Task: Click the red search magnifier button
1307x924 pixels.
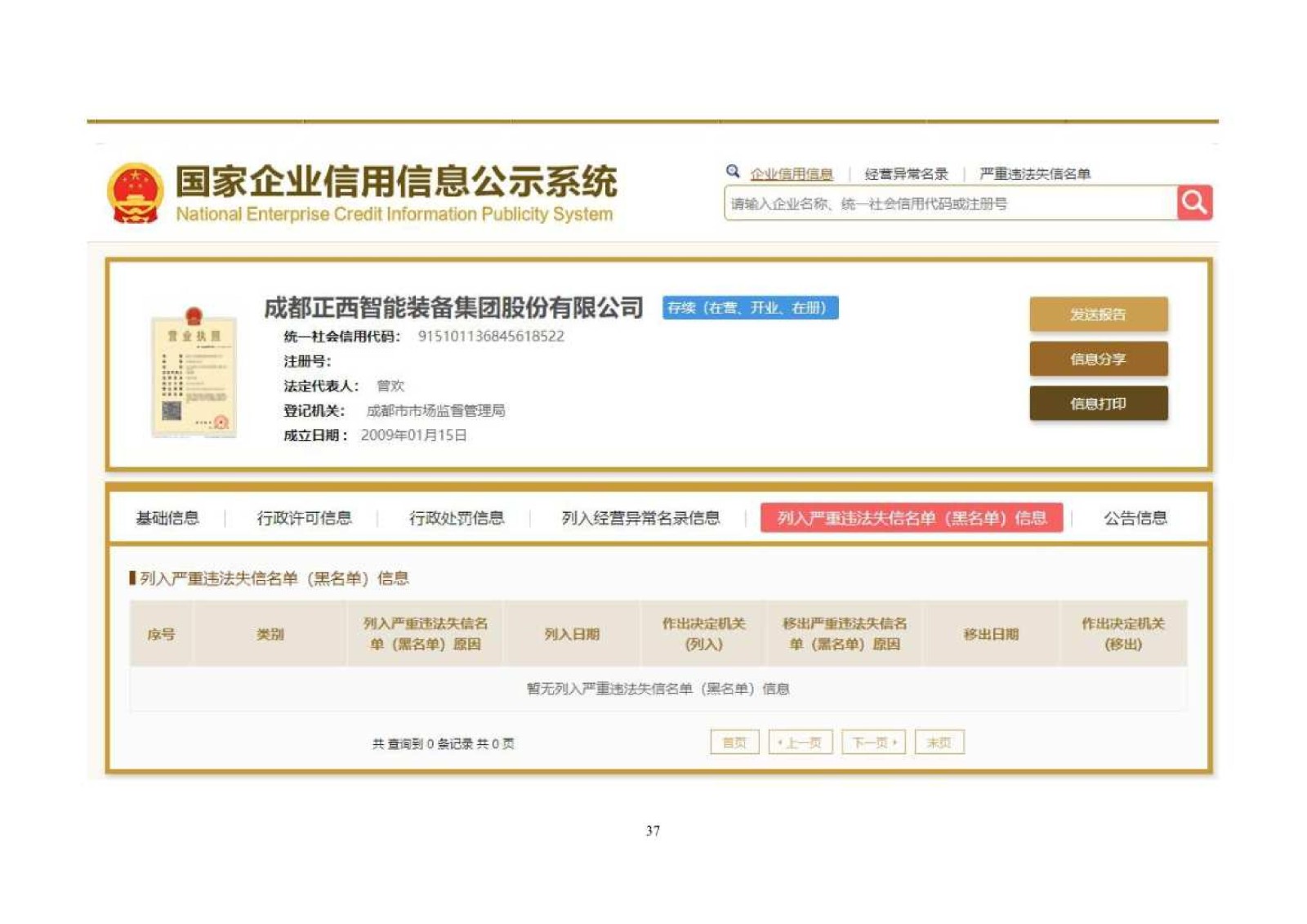Action: point(1194,203)
